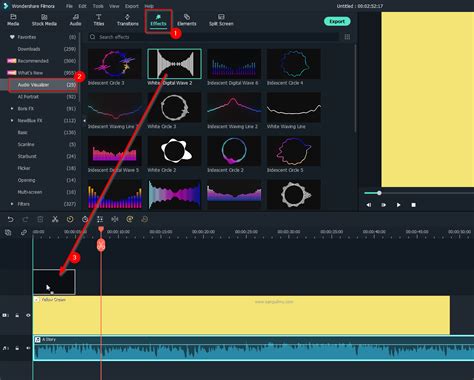Mute the audio track speaker icon
This screenshot has height=380, width=474.
click(x=28, y=348)
